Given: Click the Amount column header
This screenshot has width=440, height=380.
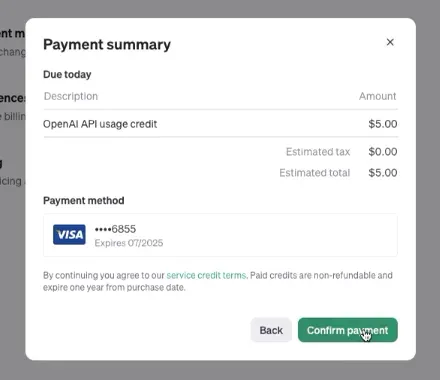Looking at the screenshot, I should pos(377,96).
